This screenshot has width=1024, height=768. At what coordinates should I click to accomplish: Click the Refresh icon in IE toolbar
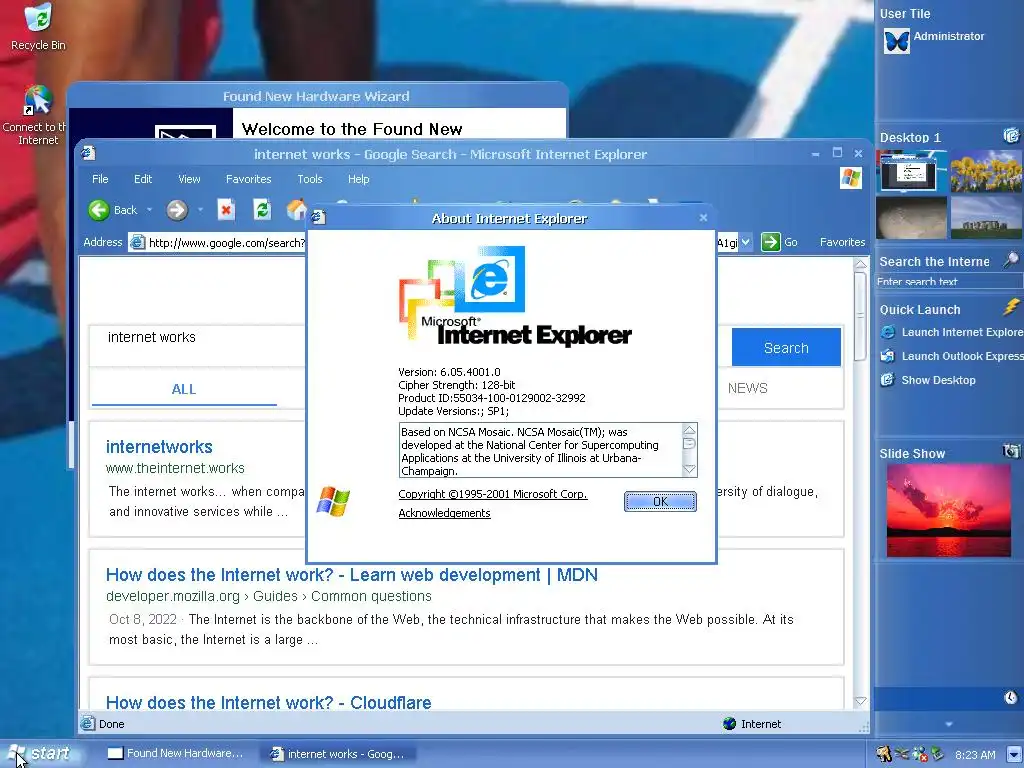(262, 210)
